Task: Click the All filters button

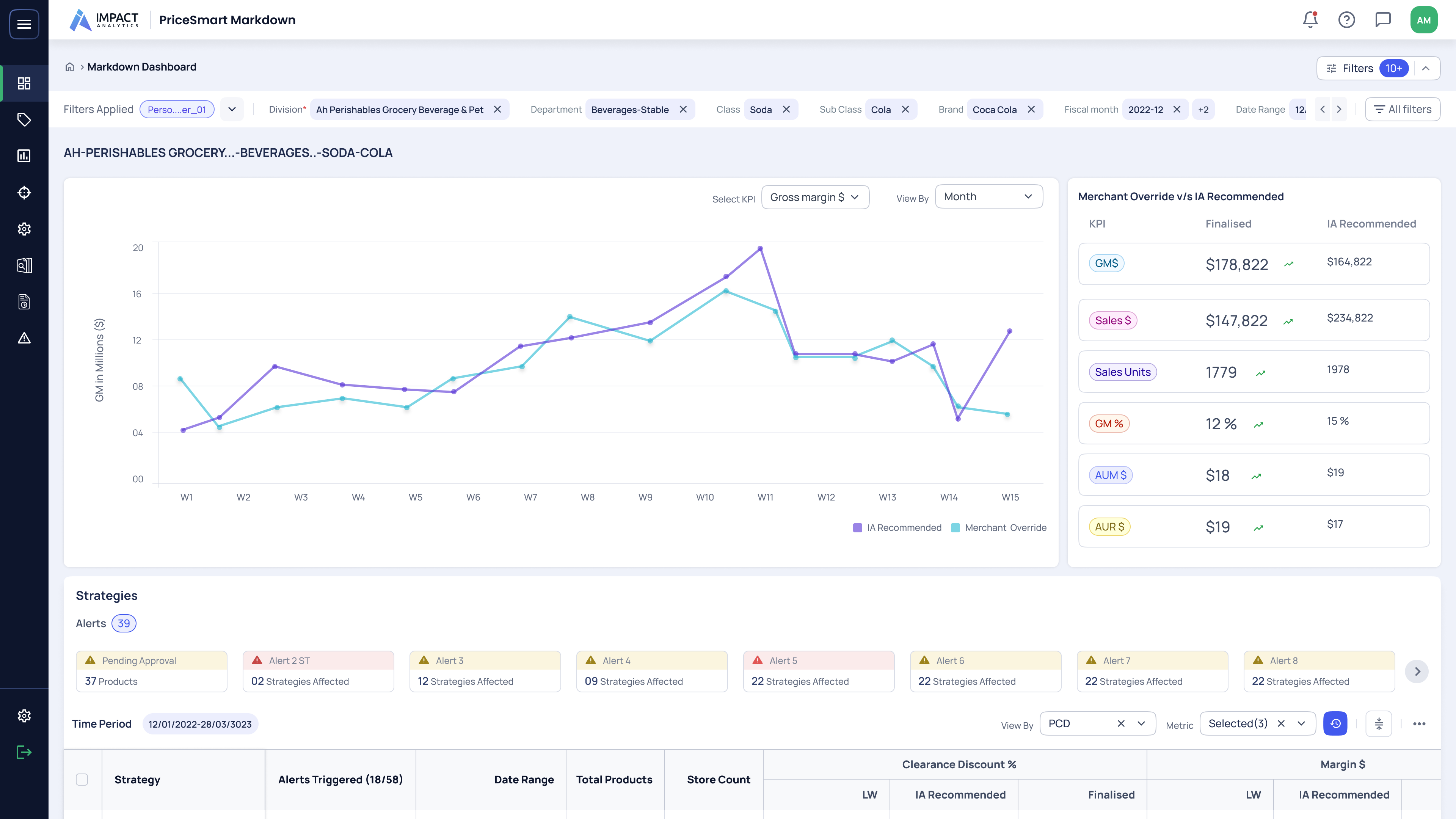Action: click(1402, 109)
